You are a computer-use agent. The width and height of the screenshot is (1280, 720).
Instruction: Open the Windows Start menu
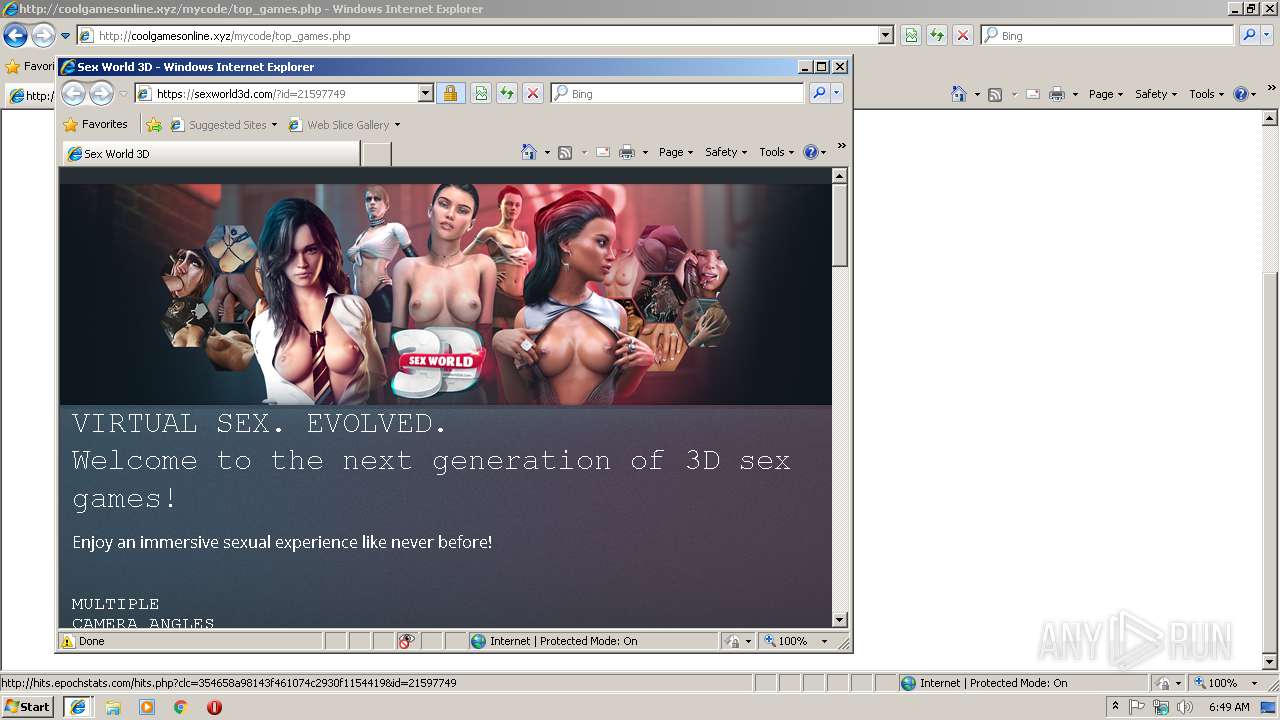pos(28,707)
